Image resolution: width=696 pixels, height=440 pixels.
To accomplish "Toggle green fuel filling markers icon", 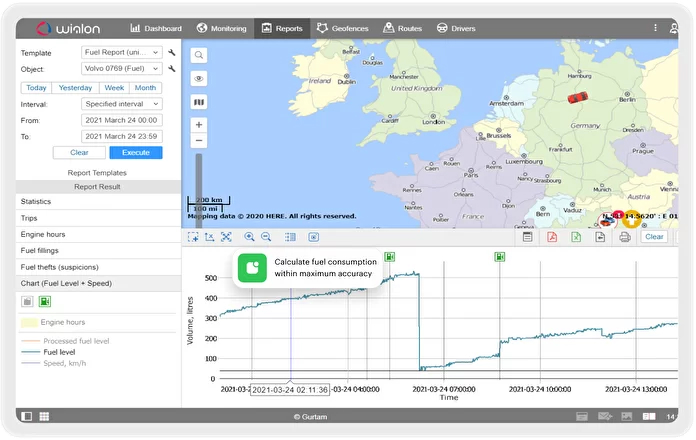I will [x=45, y=301].
